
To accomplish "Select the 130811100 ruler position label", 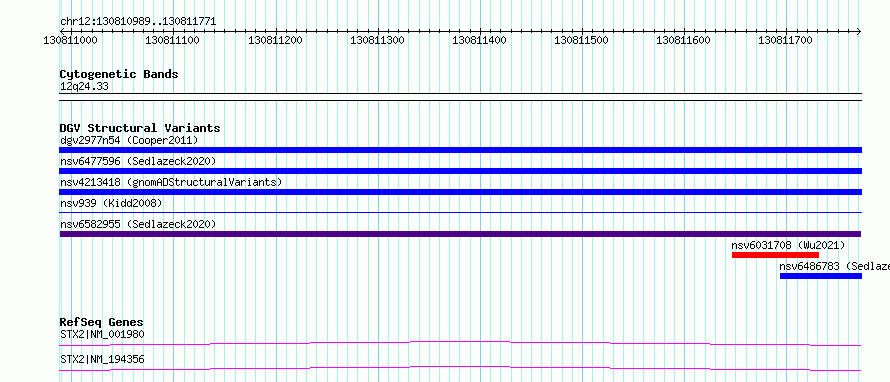I will [173, 40].
